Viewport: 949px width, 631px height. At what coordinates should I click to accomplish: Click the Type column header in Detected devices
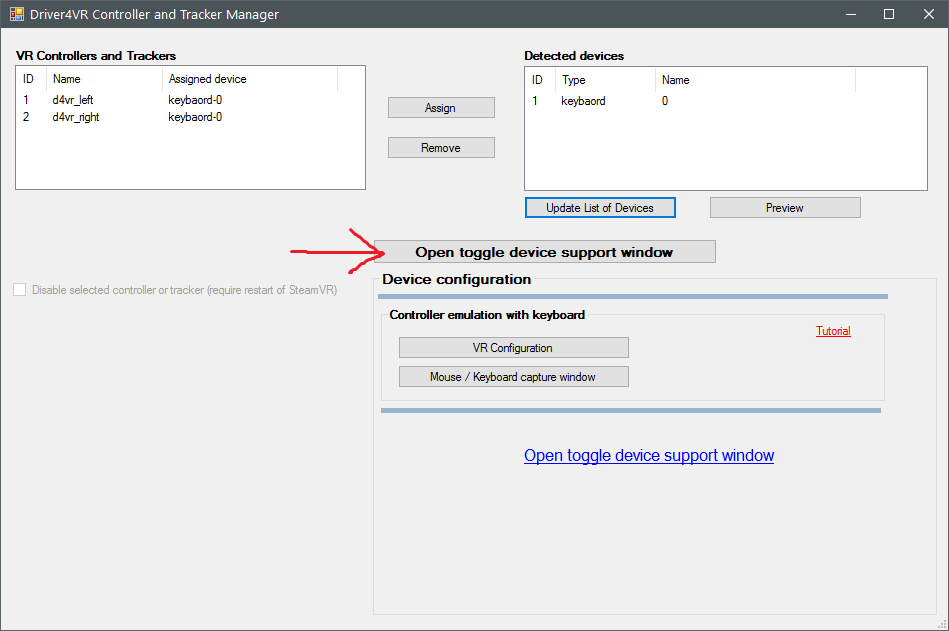tap(605, 80)
